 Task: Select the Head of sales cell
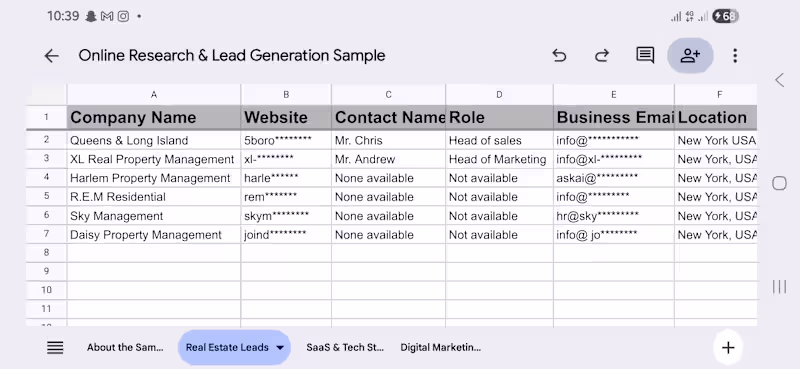[x=499, y=140]
